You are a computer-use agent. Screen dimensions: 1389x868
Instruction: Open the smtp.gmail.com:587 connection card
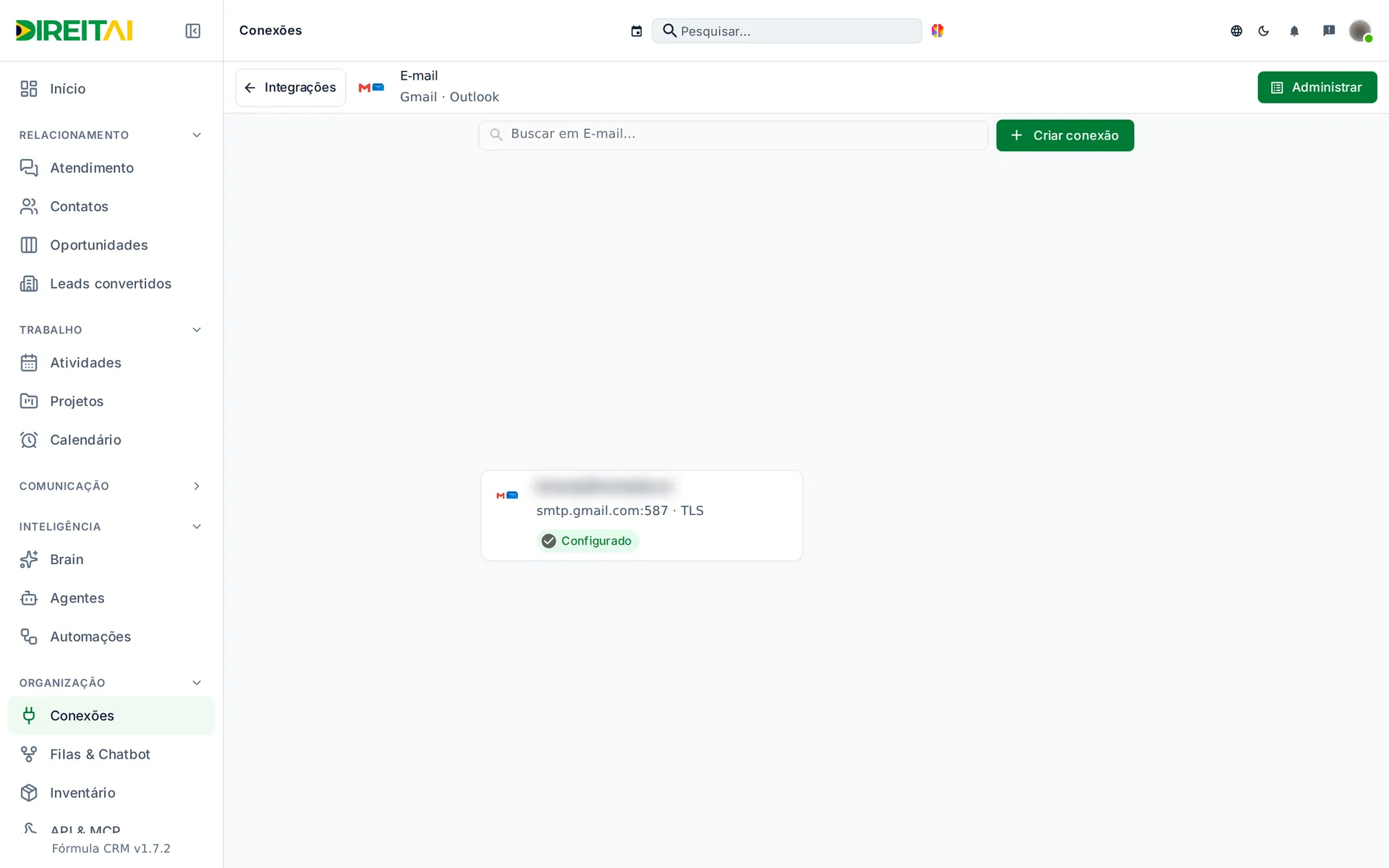[642, 515]
